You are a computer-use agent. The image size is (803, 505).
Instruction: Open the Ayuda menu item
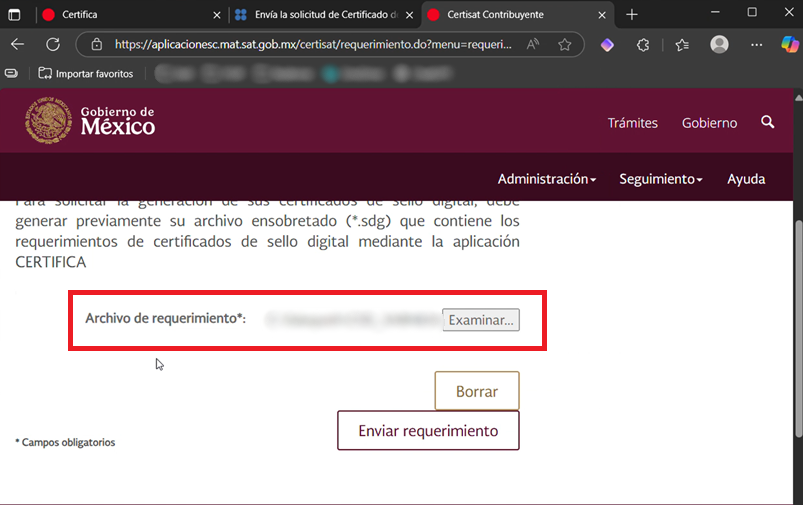(746, 179)
